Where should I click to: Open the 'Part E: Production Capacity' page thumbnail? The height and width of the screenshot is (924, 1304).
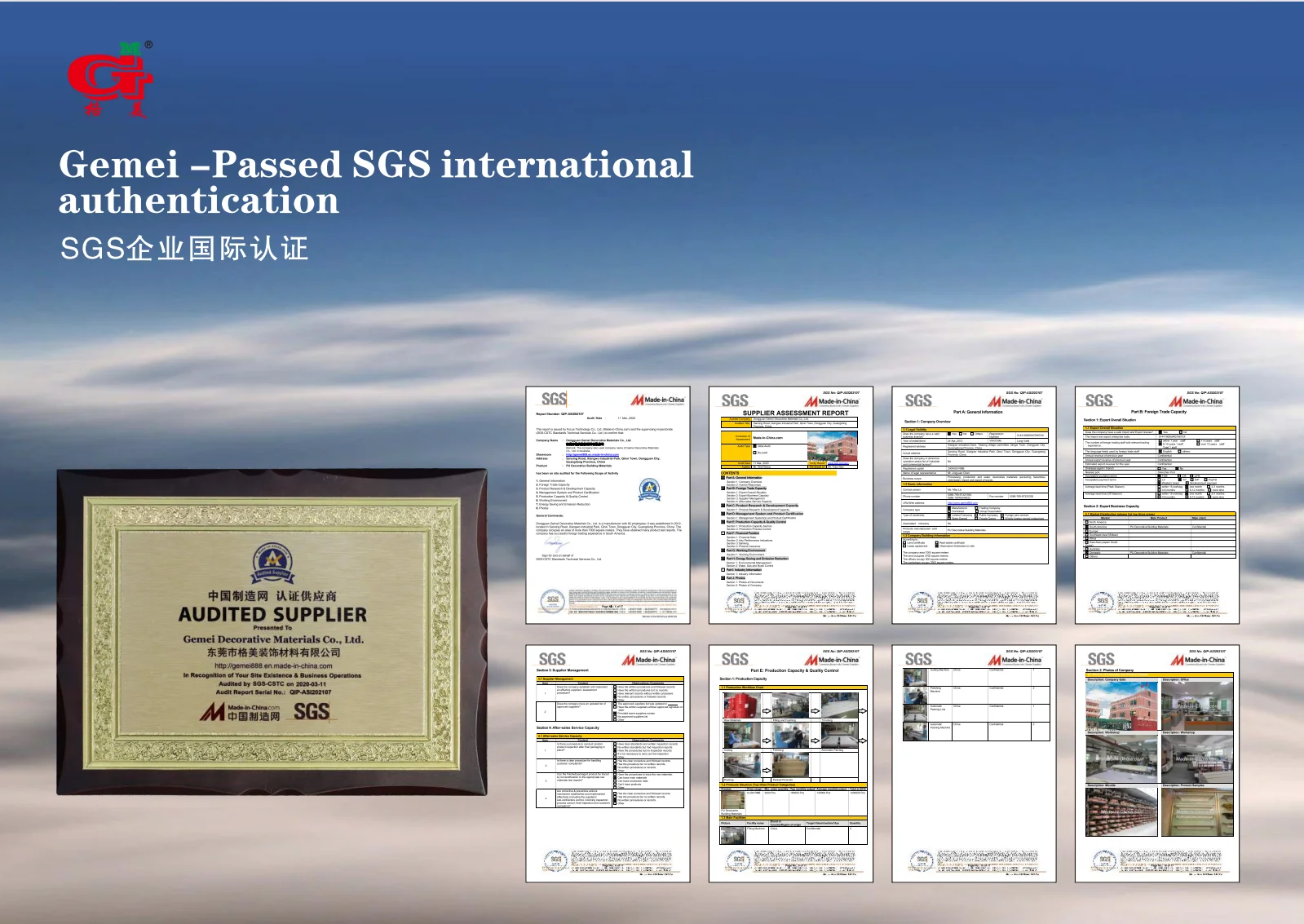tap(791, 763)
